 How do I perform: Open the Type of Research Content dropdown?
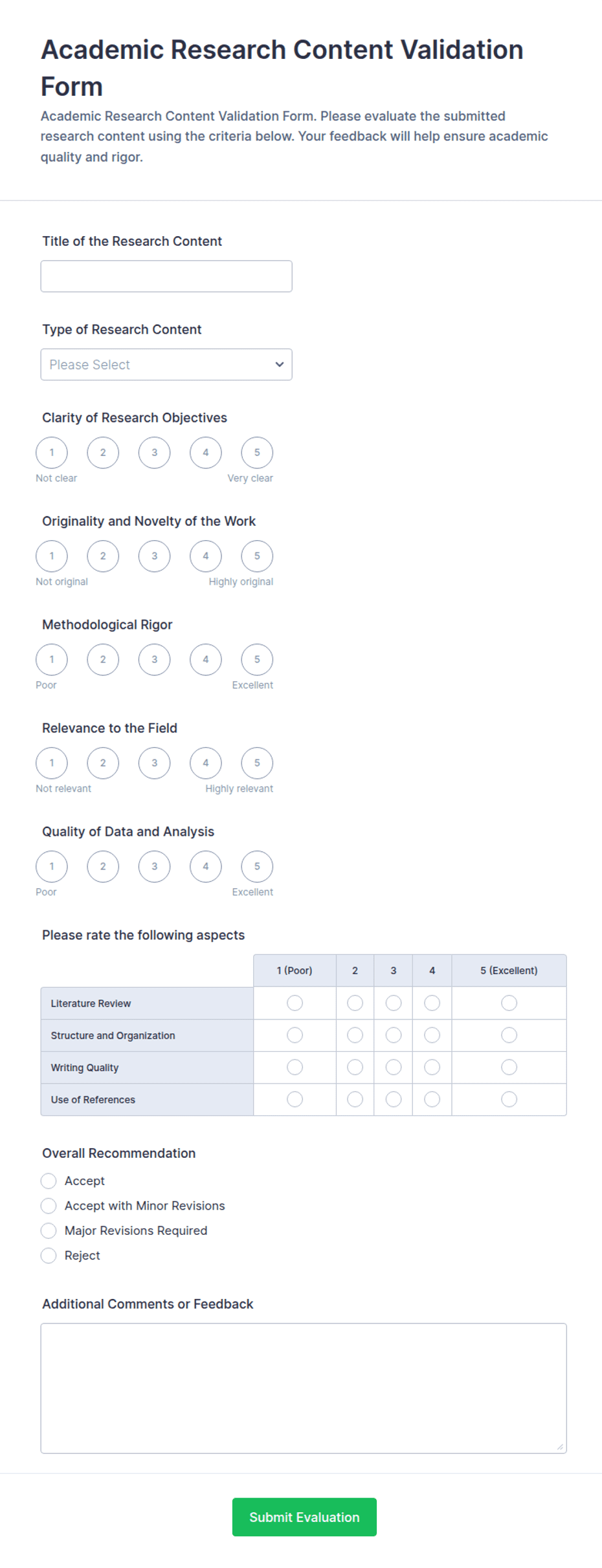pyautogui.click(x=166, y=365)
